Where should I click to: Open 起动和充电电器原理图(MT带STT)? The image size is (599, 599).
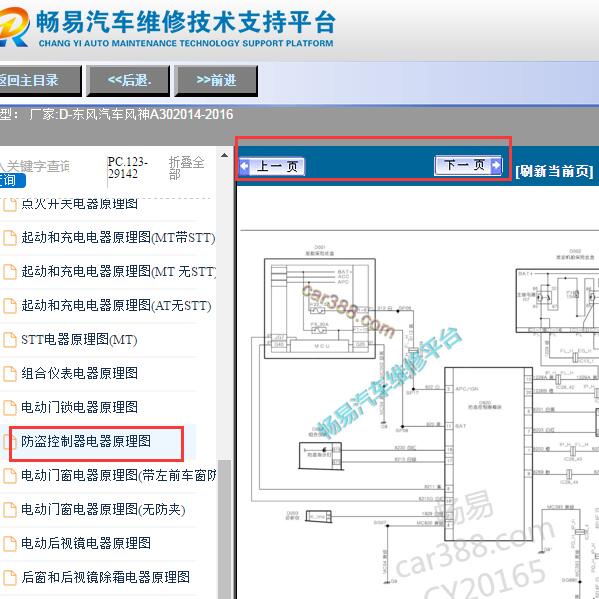pos(118,238)
